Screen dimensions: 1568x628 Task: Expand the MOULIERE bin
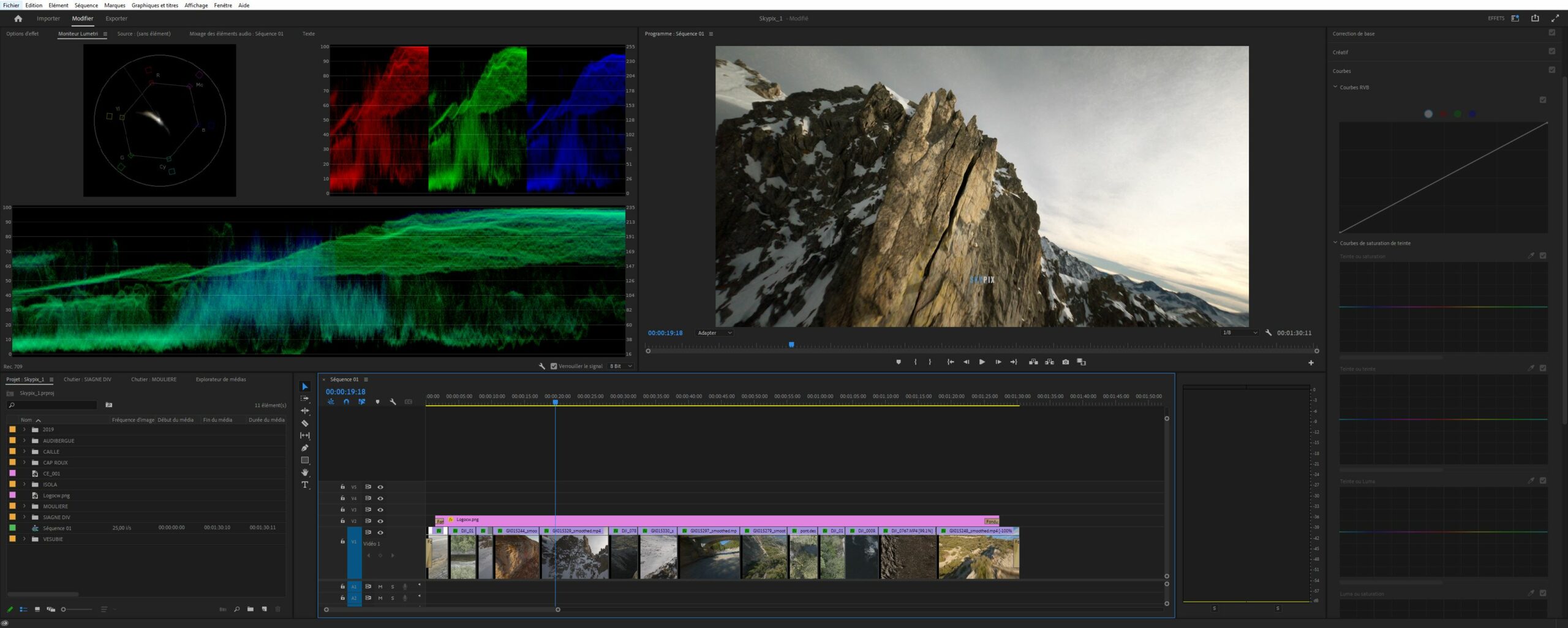pos(24,506)
